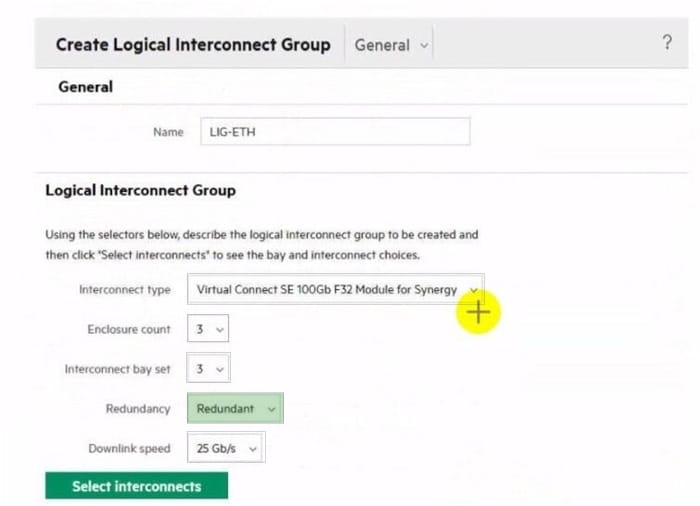700x506 pixels.
Task: Click the Select interconnects button
Action: (x=136, y=486)
